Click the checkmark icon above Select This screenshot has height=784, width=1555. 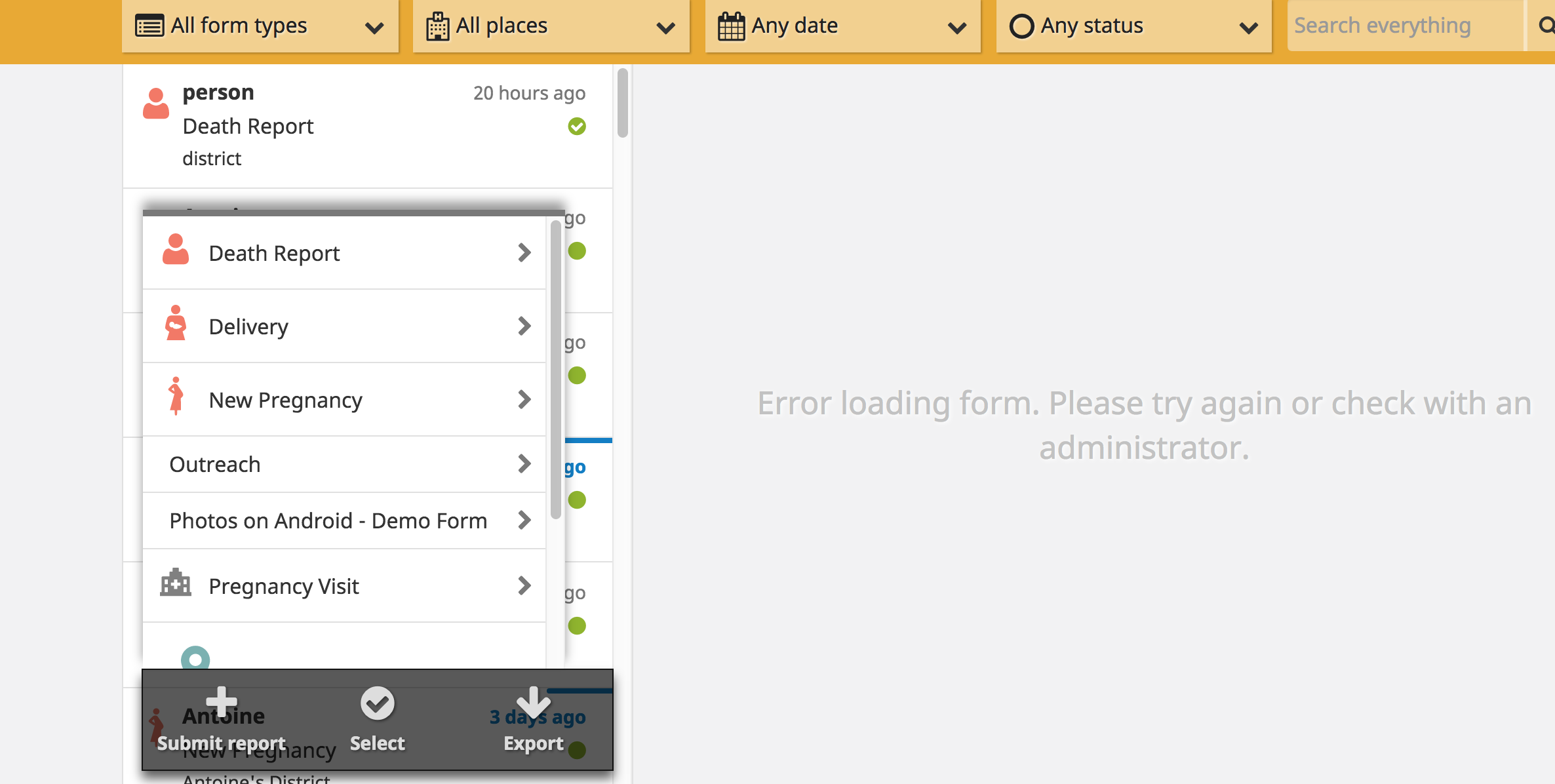point(378,703)
